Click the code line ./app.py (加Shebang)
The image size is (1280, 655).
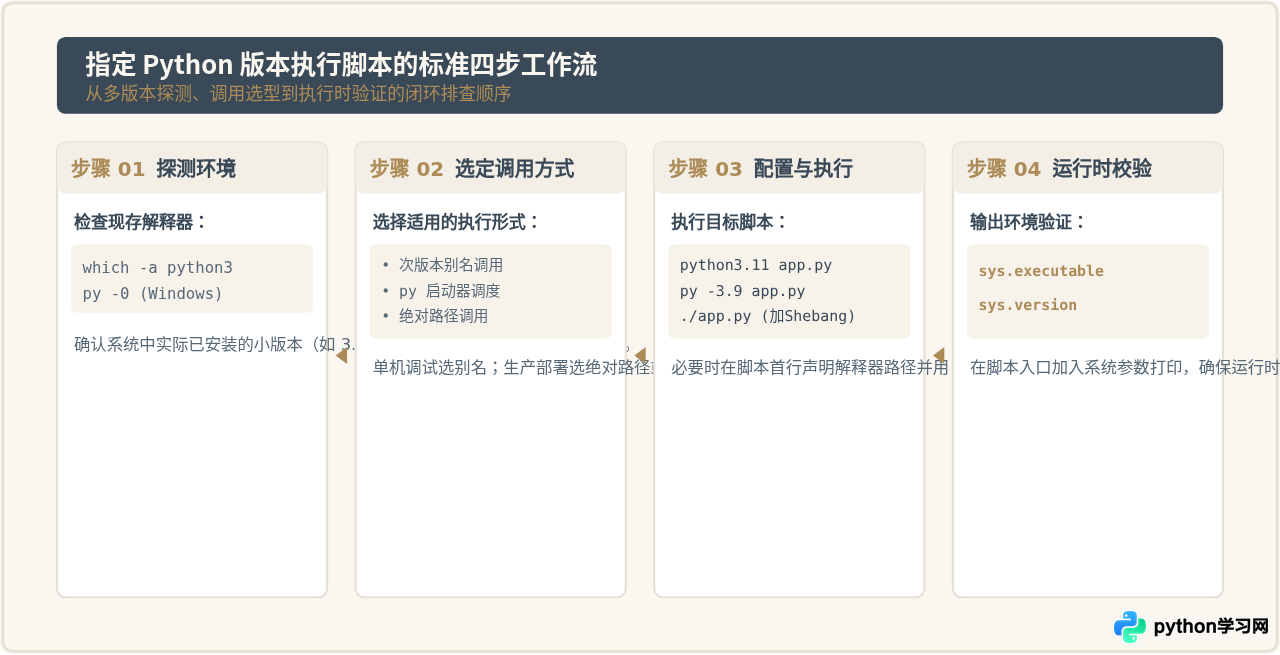pyautogui.click(x=768, y=316)
